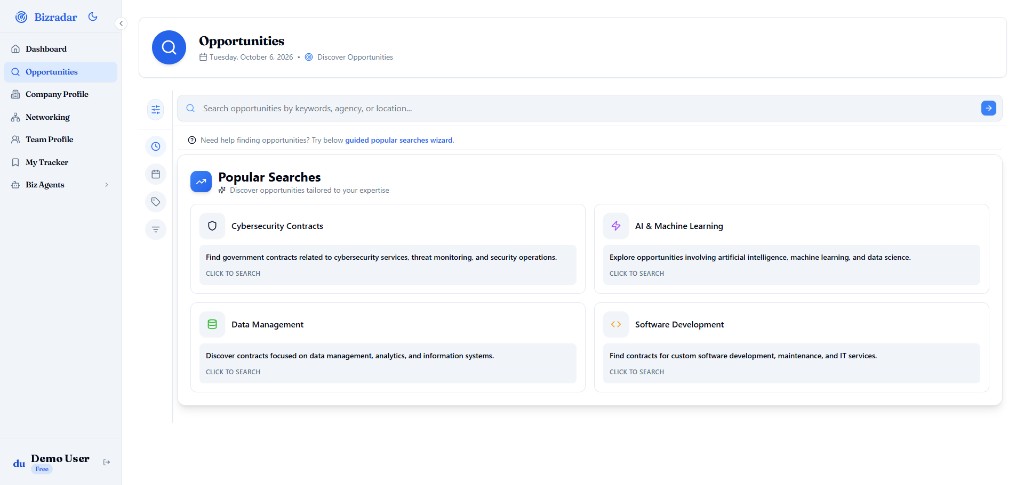Image resolution: width=1024 pixels, height=485 pixels.
Task: Open the recent history clock filter
Action: point(155,146)
